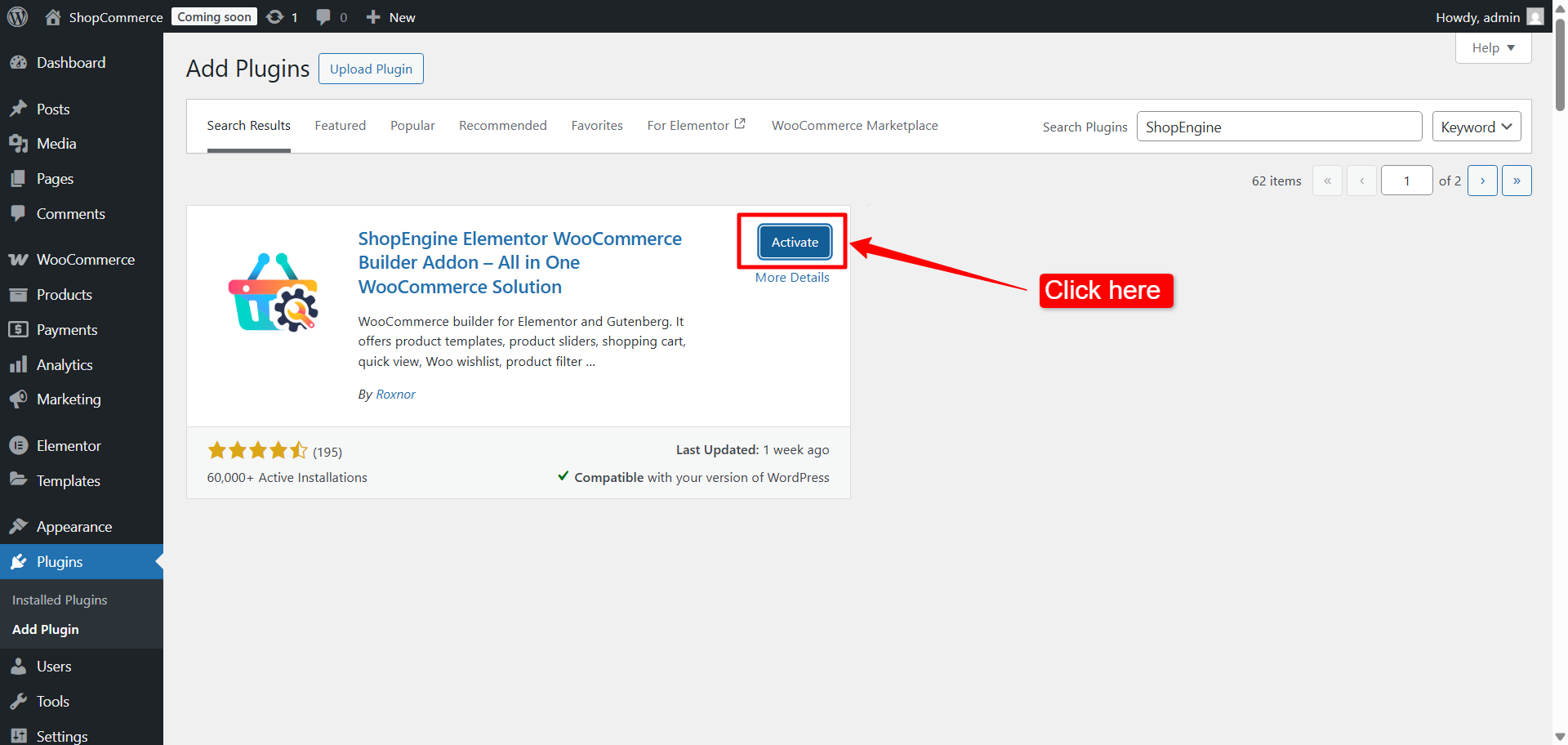Select the Media library icon

tap(20, 143)
